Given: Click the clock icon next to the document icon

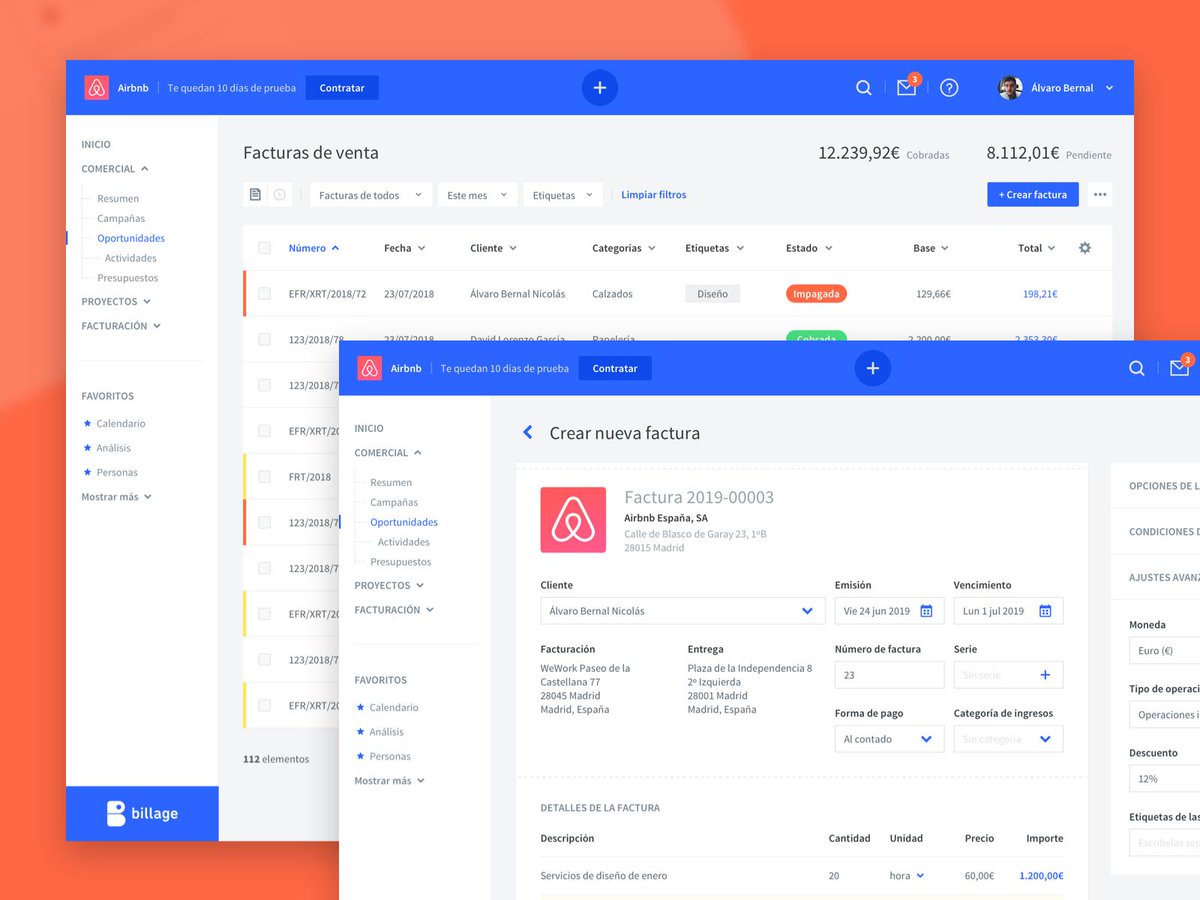Looking at the screenshot, I should 280,195.
